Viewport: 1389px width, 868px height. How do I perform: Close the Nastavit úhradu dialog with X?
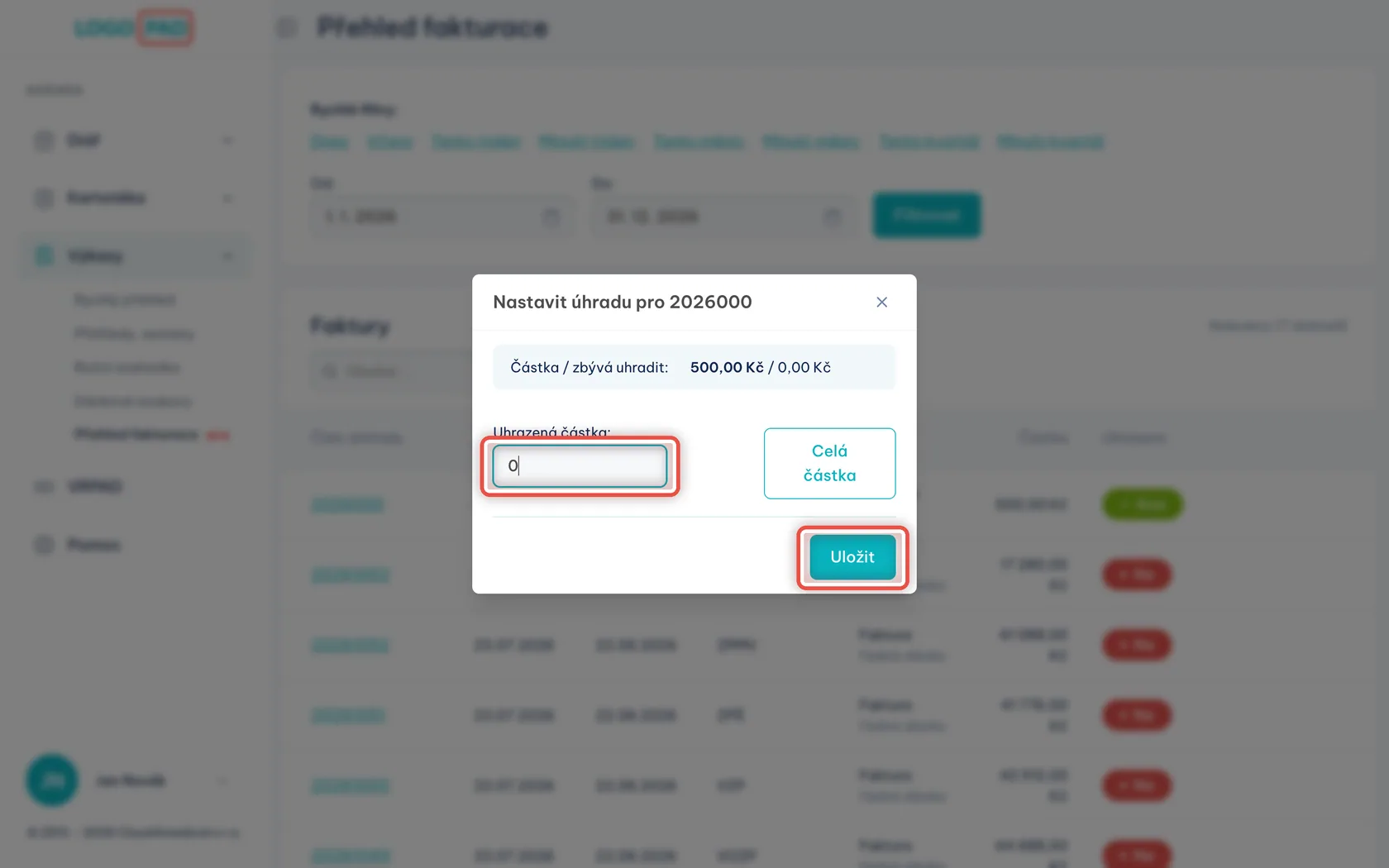click(x=881, y=303)
